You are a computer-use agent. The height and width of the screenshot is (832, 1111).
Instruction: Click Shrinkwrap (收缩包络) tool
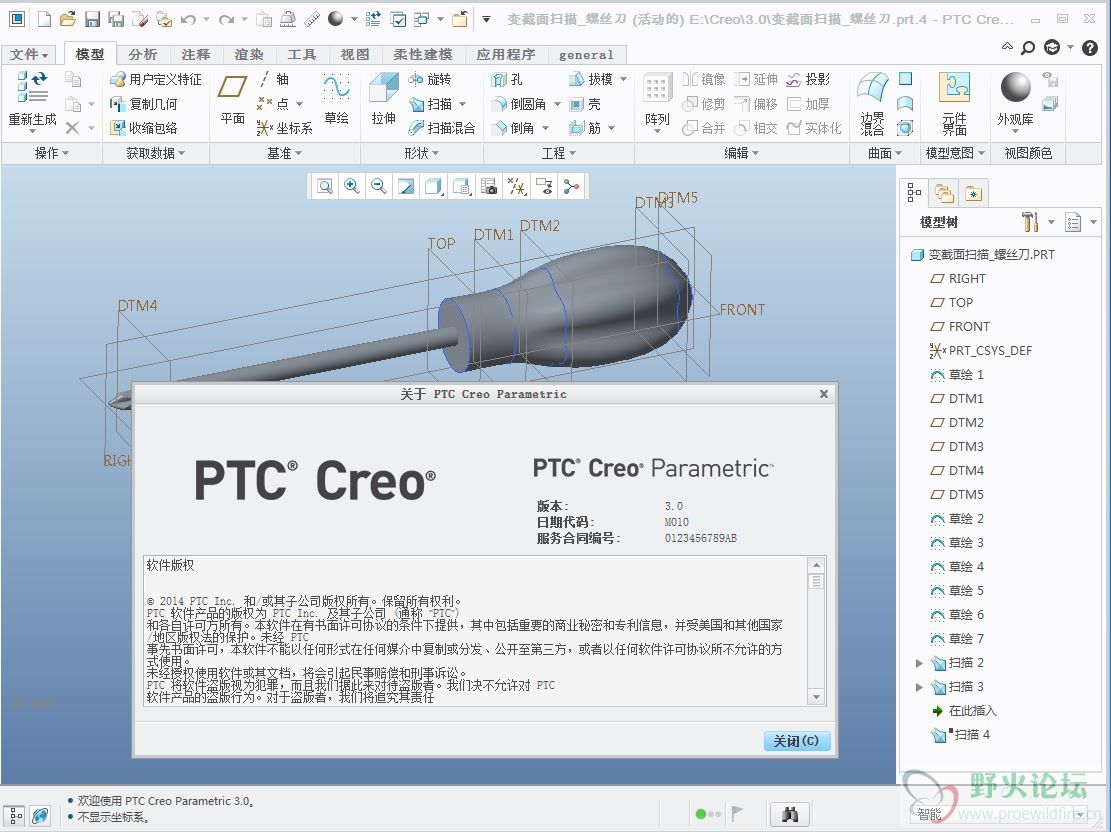[x=144, y=128]
